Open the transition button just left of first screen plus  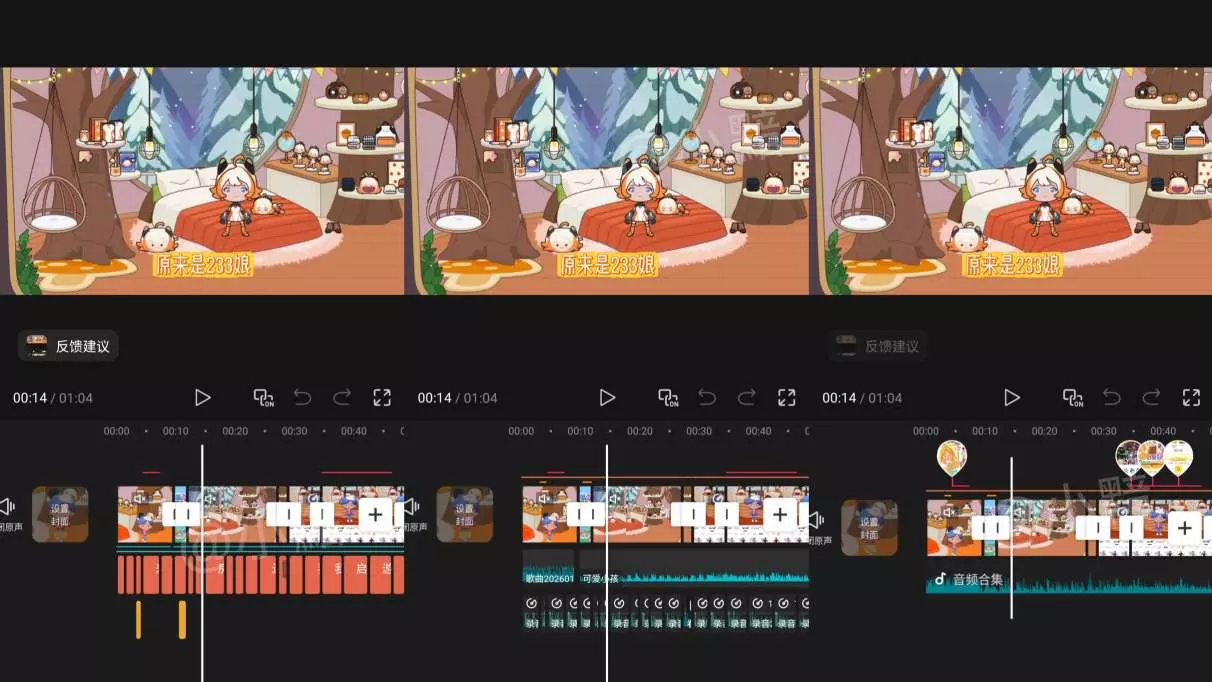coord(322,514)
